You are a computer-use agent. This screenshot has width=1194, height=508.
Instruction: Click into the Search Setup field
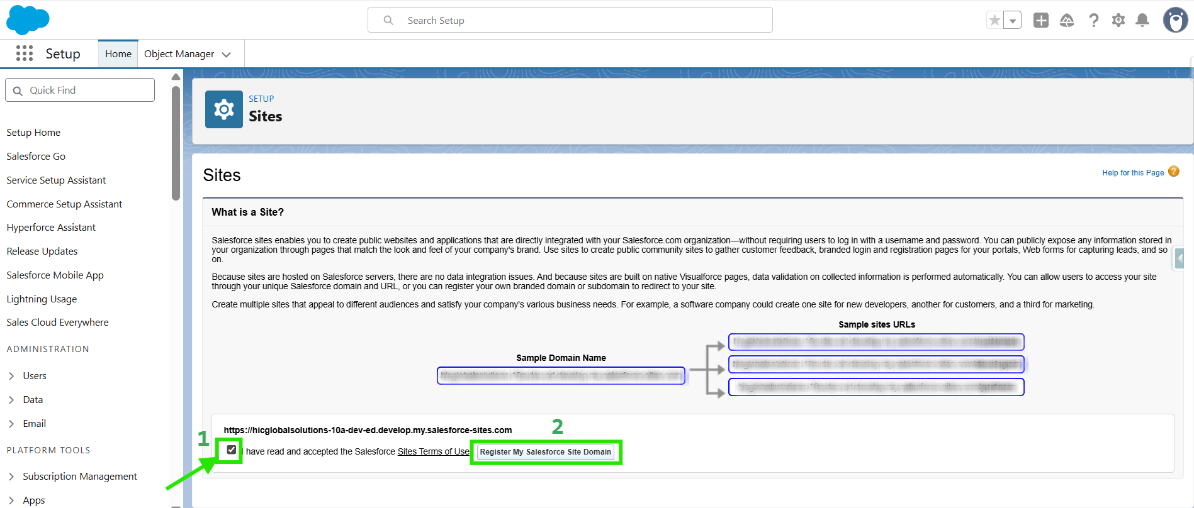click(570, 21)
